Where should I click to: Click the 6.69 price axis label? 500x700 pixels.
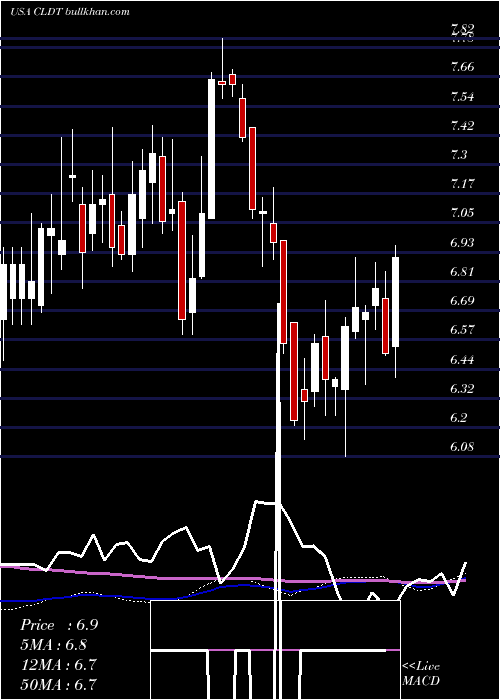462,300
